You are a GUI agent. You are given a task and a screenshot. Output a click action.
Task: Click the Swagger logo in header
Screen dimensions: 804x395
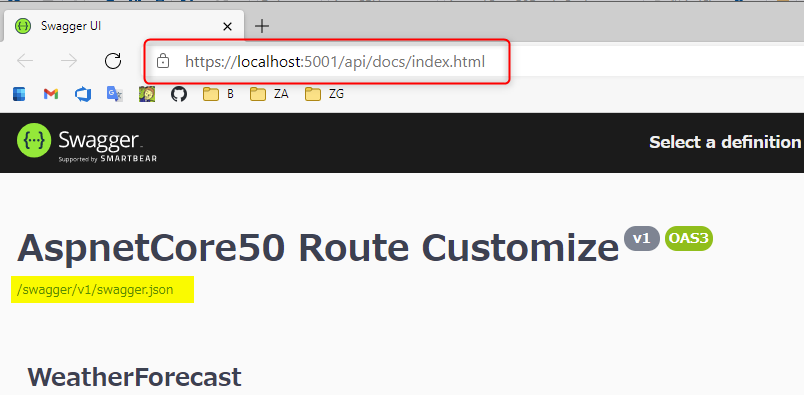pos(87,142)
